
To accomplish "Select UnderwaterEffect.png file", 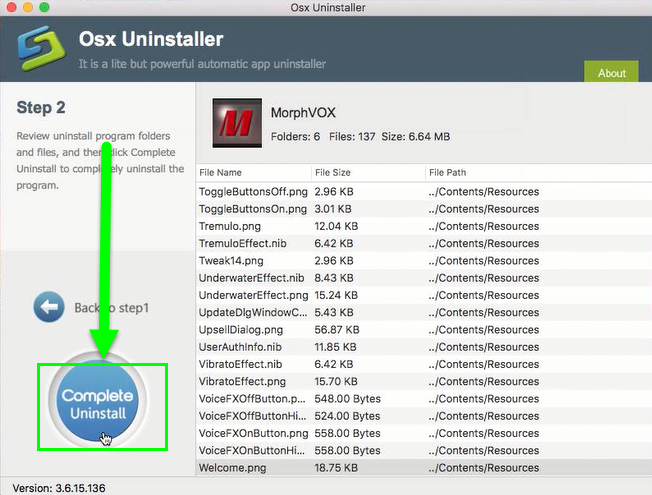I will [x=253, y=295].
